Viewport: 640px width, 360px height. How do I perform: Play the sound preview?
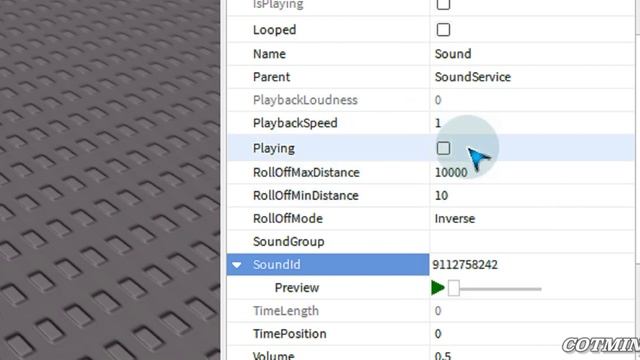438,288
